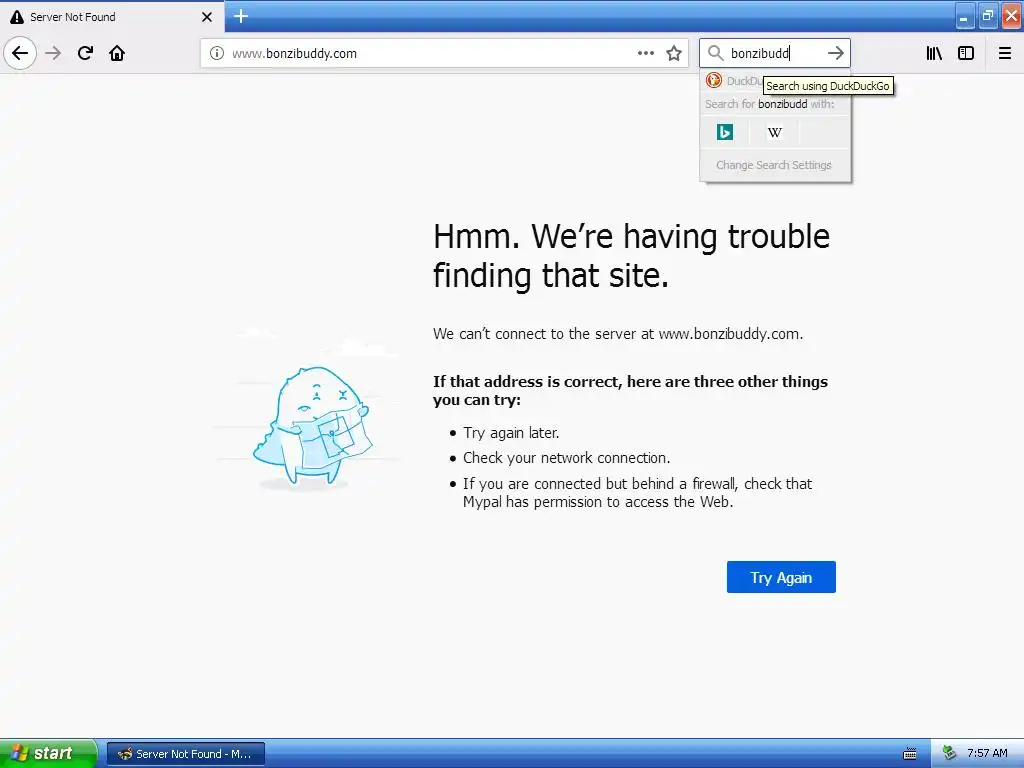1024x768 pixels.
Task: Open page actions three-dot menu
Action: [646, 53]
